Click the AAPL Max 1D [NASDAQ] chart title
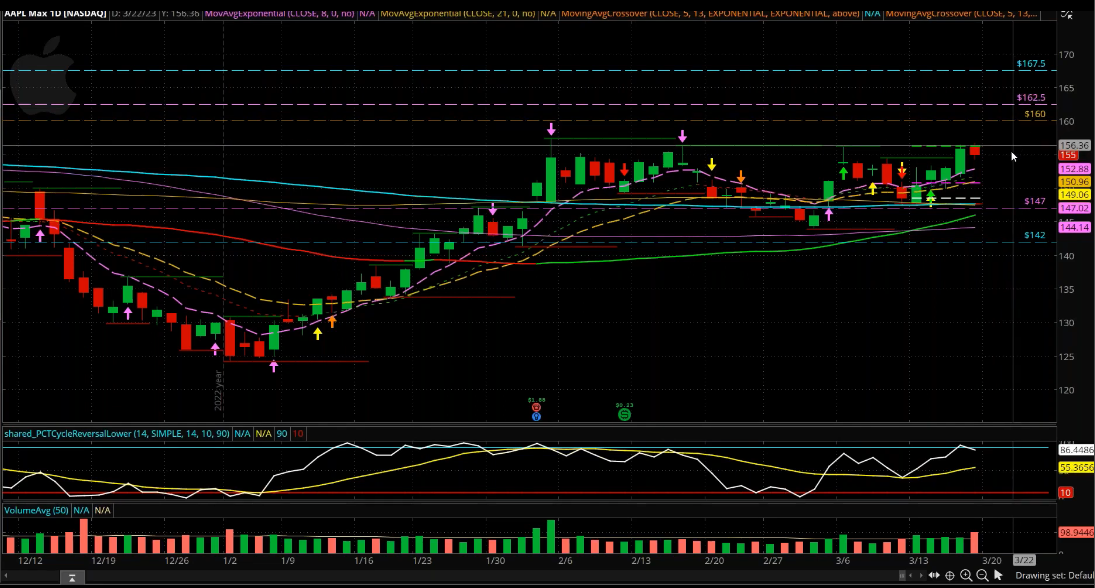The width and height of the screenshot is (1095, 588). [x=54, y=13]
